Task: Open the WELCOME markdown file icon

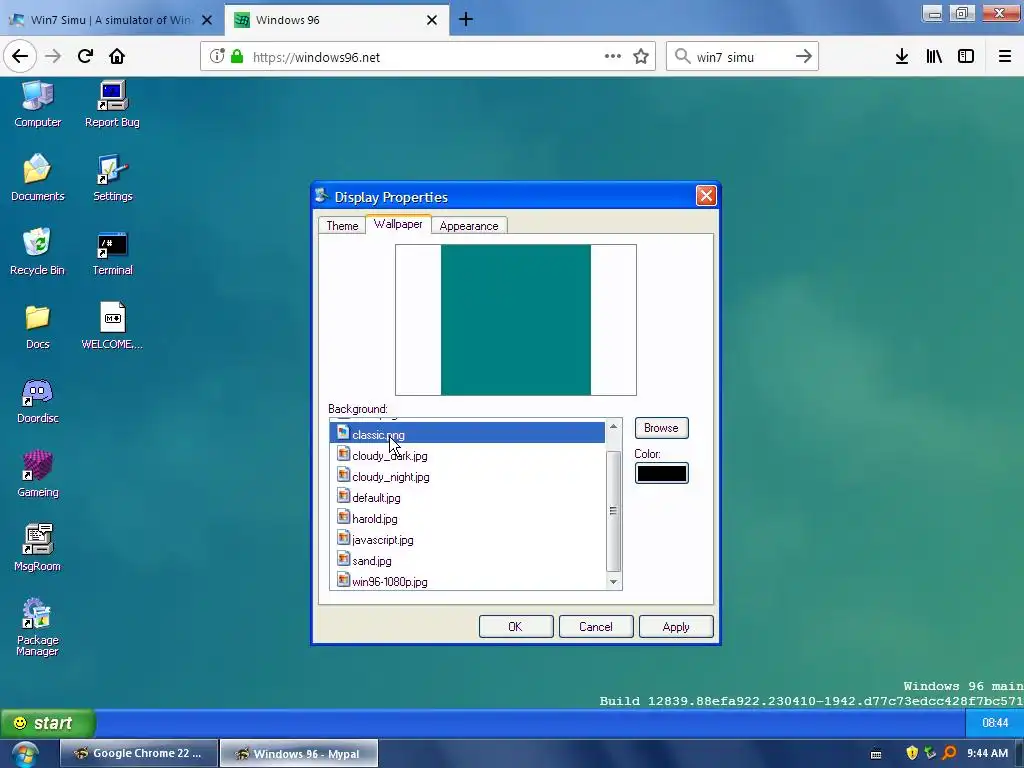Action: point(112,326)
